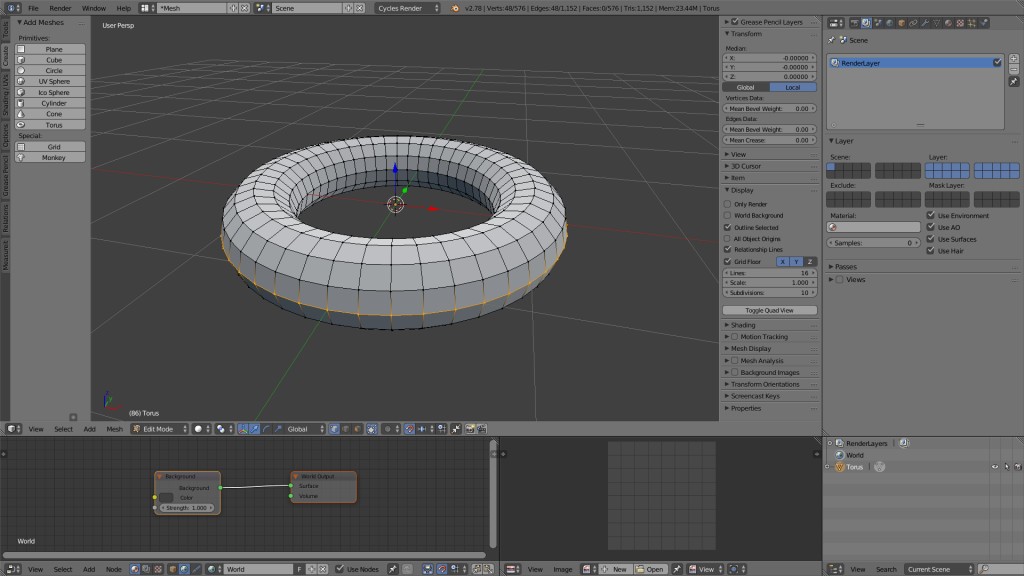Click the pin icon beside Scene
The width and height of the screenshot is (1024, 576).
point(831,40)
